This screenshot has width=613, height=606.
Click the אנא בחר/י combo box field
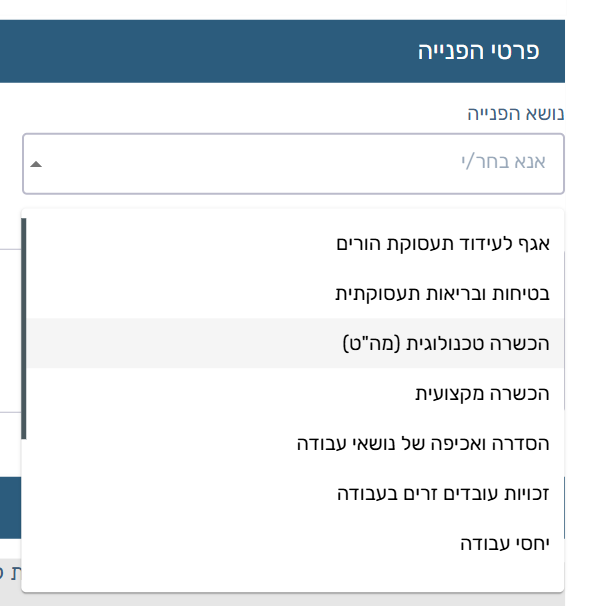(300, 163)
